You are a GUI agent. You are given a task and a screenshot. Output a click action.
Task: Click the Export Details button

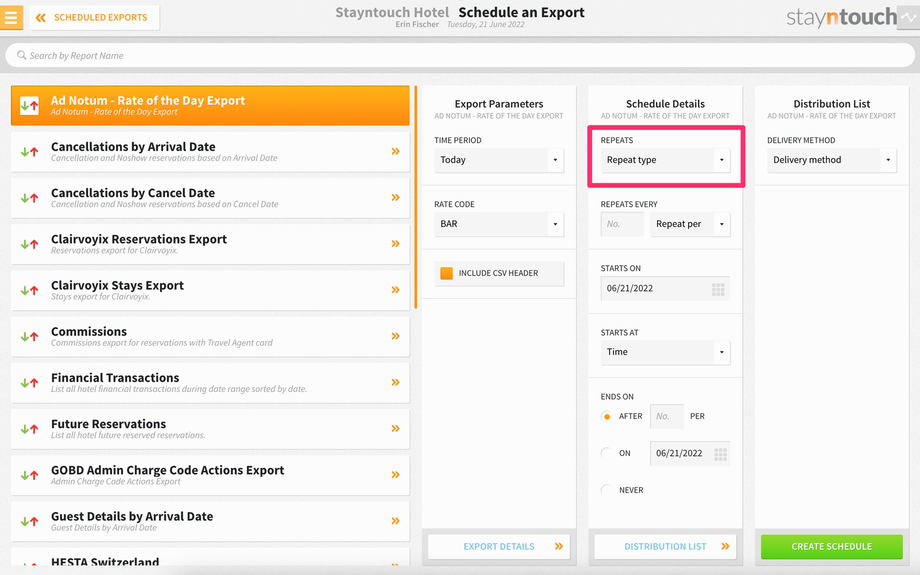499,547
